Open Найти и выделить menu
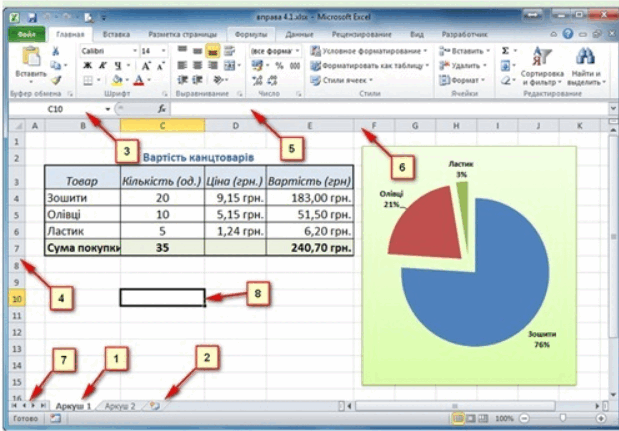Viewport: 619px width, 431px height. (x=586, y=66)
